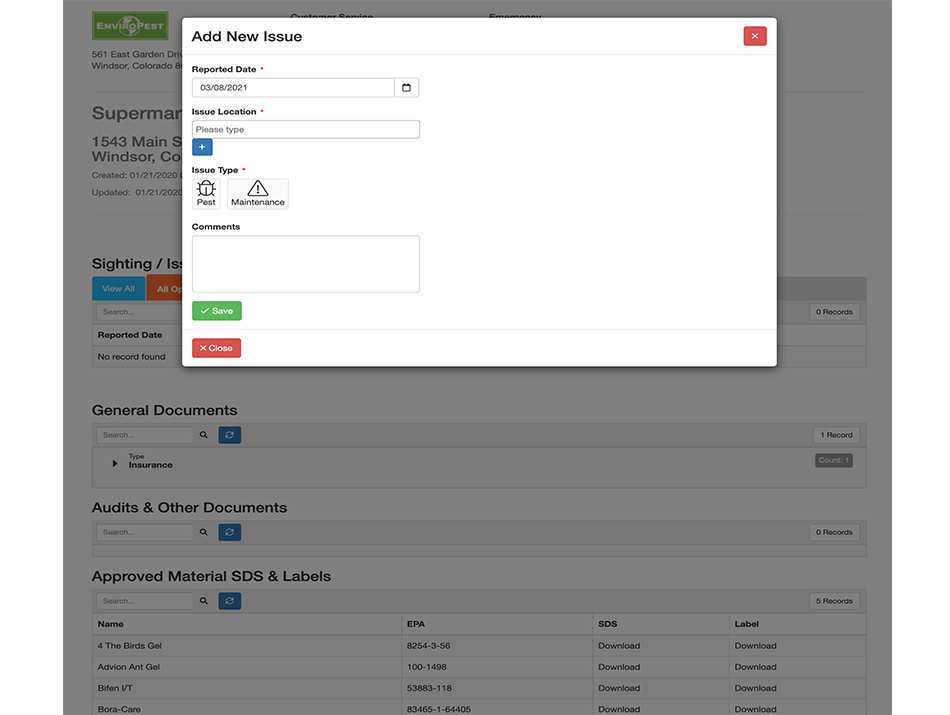Click search field in Approved Material SDS section
Image resolution: width=950 pixels, height=715 pixels.
(x=144, y=600)
